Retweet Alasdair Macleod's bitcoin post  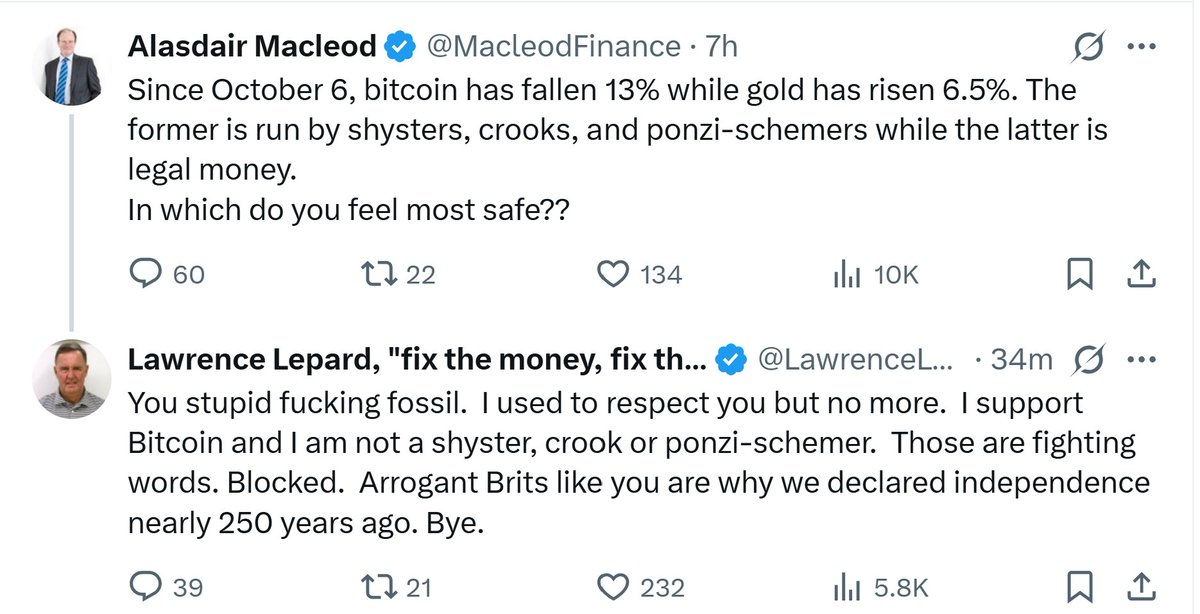[x=384, y=274]
